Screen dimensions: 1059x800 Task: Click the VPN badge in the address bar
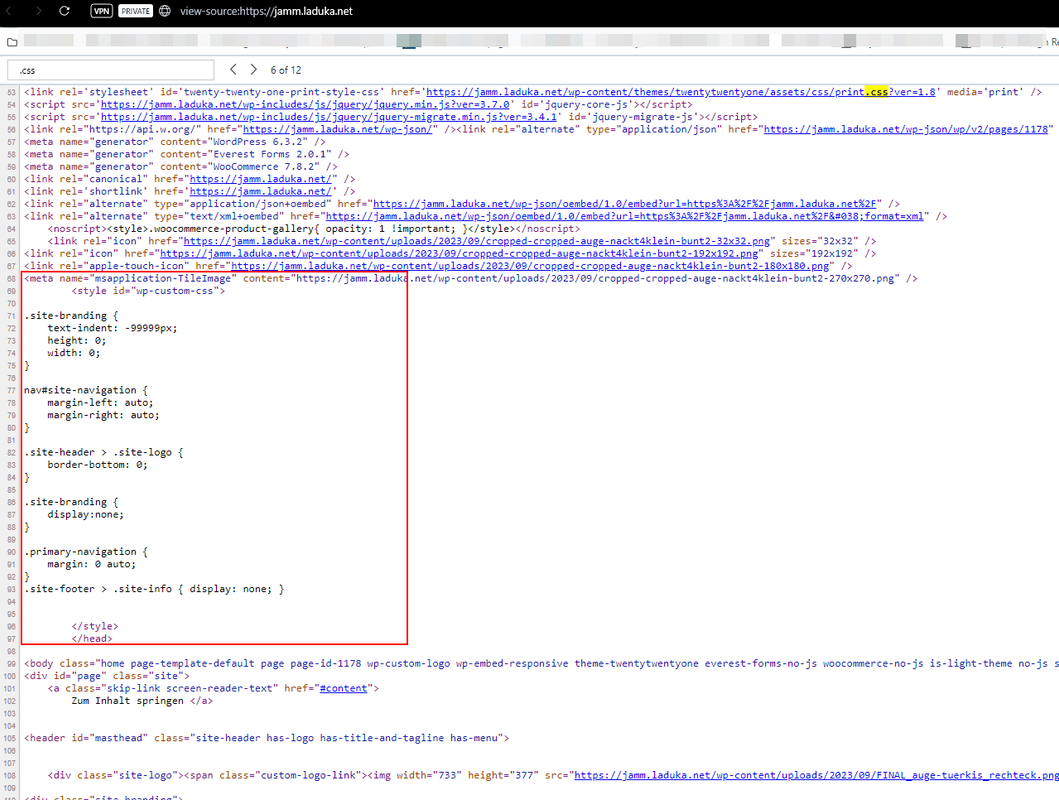click(101, 11)
